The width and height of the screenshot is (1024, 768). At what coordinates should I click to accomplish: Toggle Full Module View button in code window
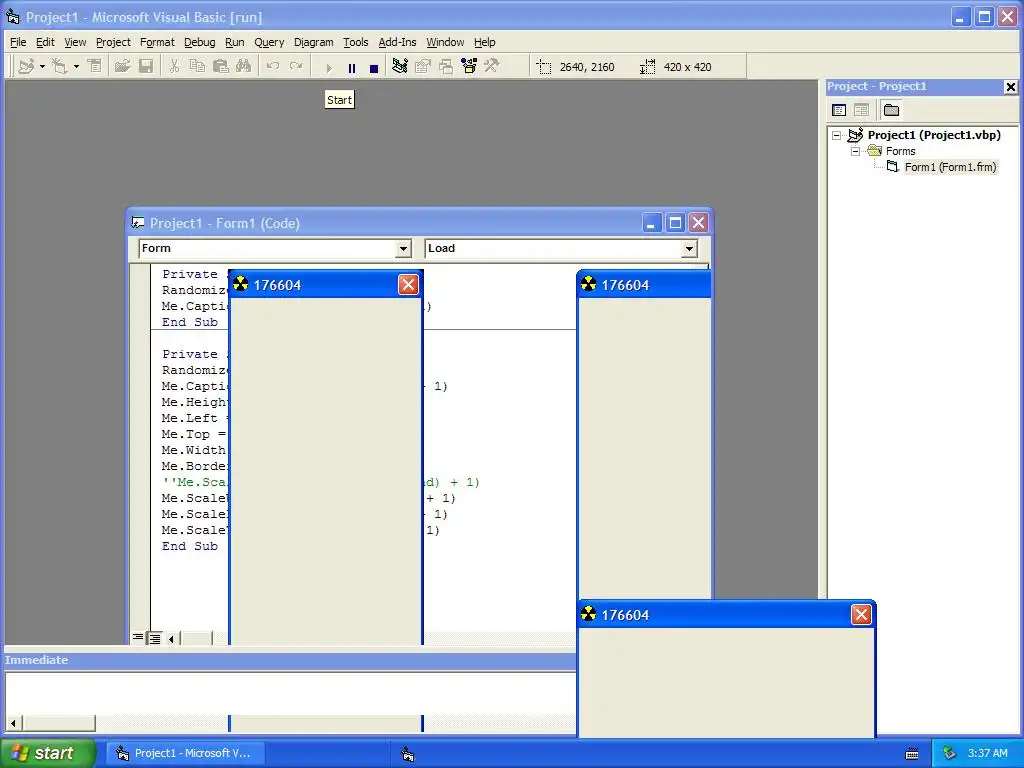click(x=154, y=638)
